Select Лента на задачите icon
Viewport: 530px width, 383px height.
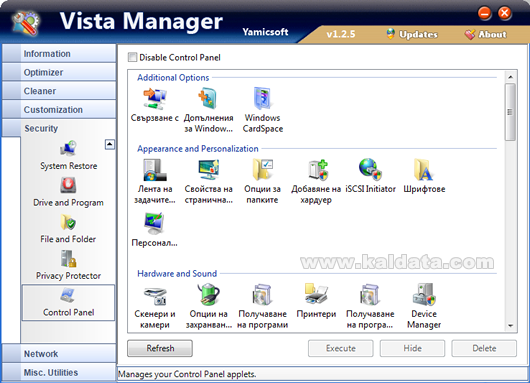pyautogui.click(x=154, y=170)
